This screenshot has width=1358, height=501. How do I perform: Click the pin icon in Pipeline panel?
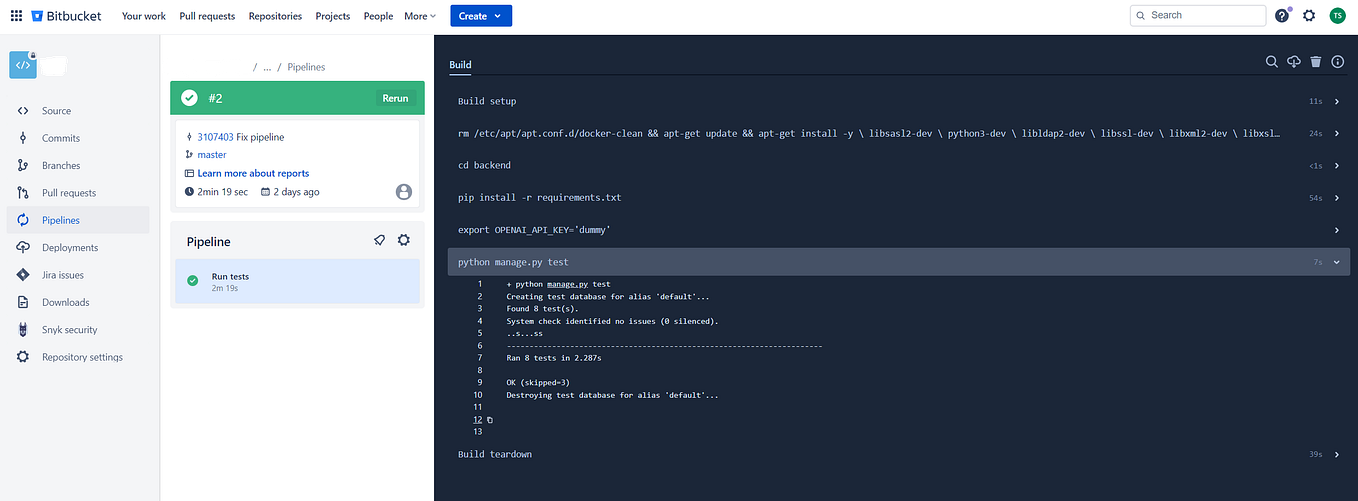tap(380, 240)
